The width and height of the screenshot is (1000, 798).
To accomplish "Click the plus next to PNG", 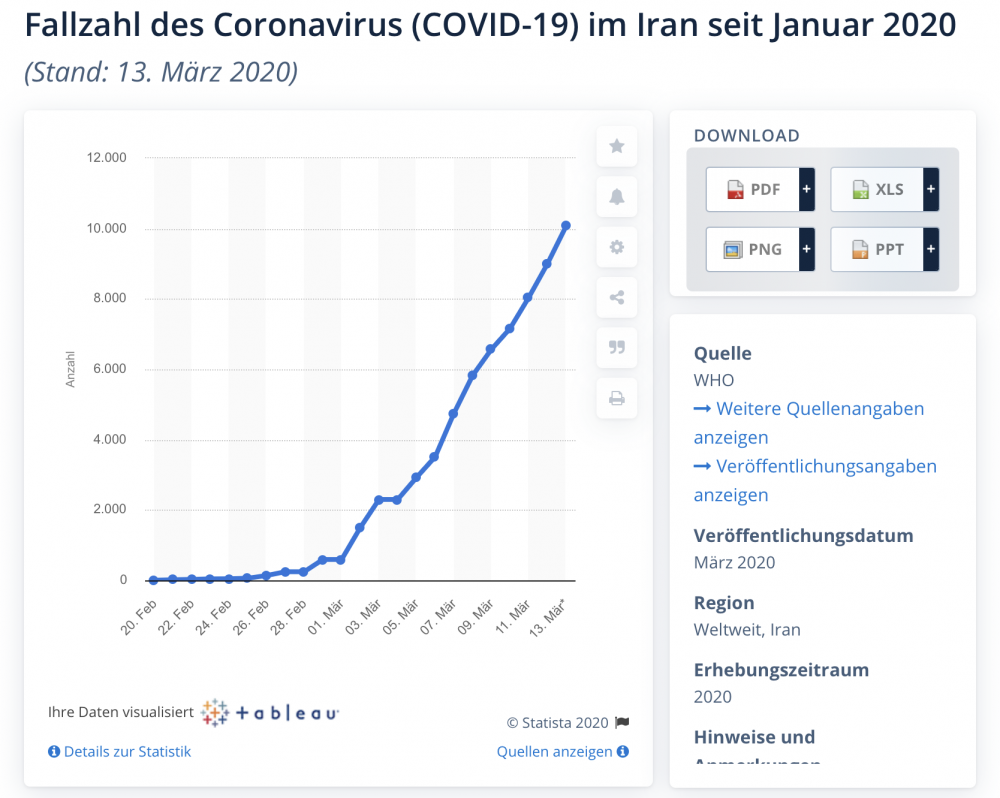I will pyautogui.click(x=807, y=249).
